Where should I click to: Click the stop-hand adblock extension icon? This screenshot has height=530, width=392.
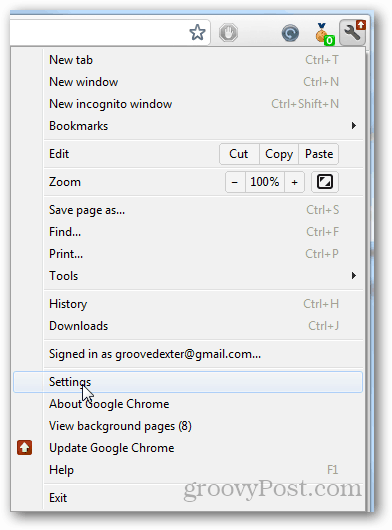coord(228,33)
